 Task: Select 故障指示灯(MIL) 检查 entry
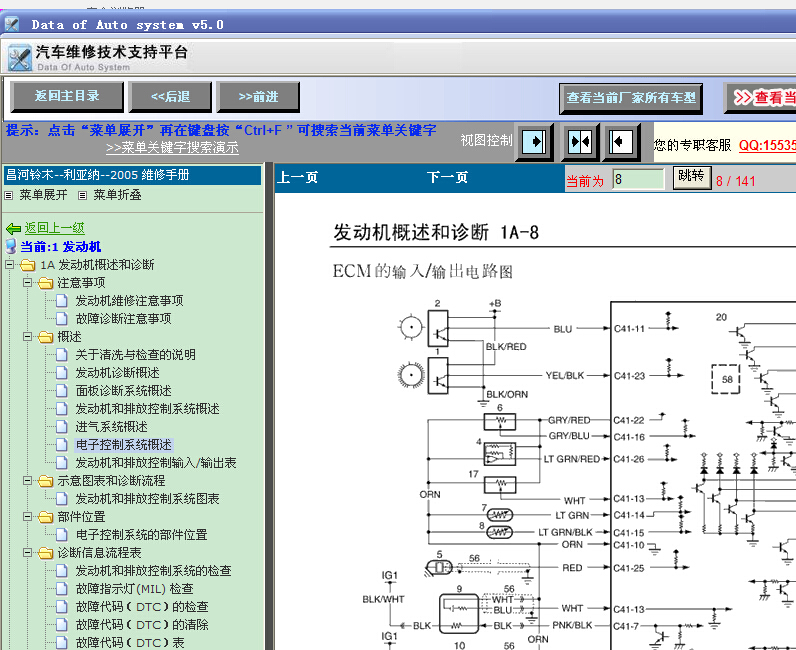click(x=134, y=589)
